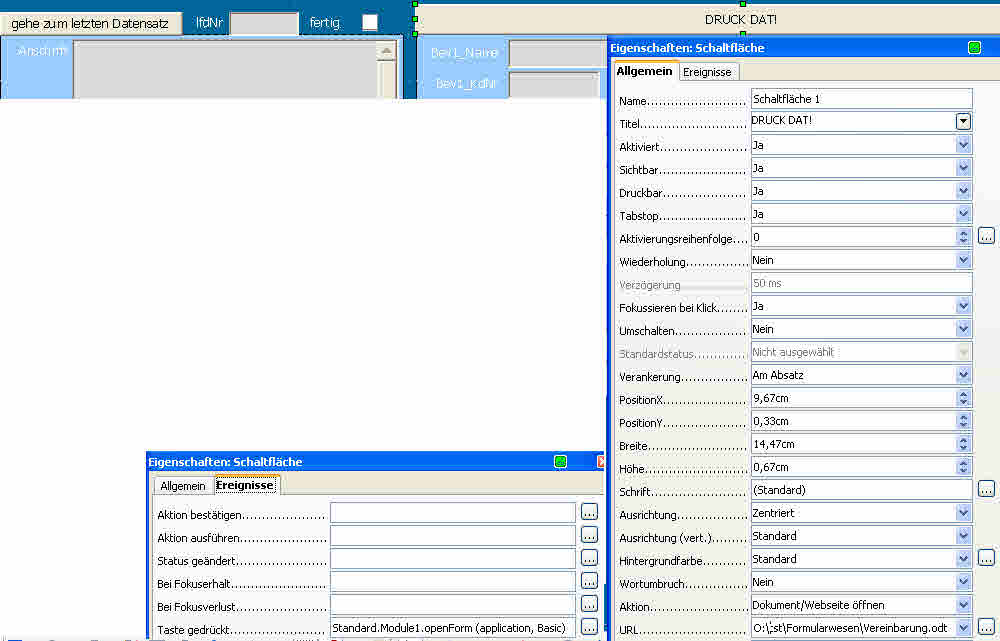Click into the Name field containing Schaltfläche 1

(860, 99)
